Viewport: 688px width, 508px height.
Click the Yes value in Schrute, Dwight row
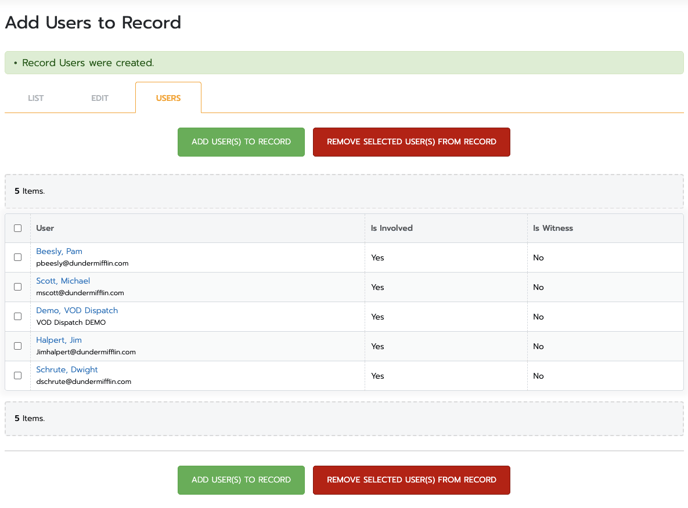377,376
